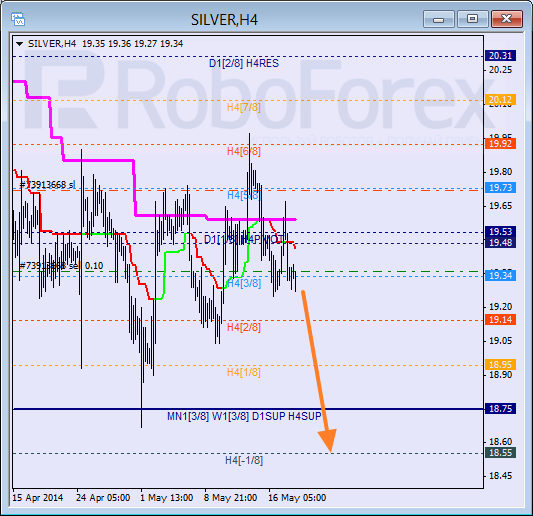The image size is (533, 516).
Task: Click the 16 May 05:00 time marker
Action: (297, 498)
